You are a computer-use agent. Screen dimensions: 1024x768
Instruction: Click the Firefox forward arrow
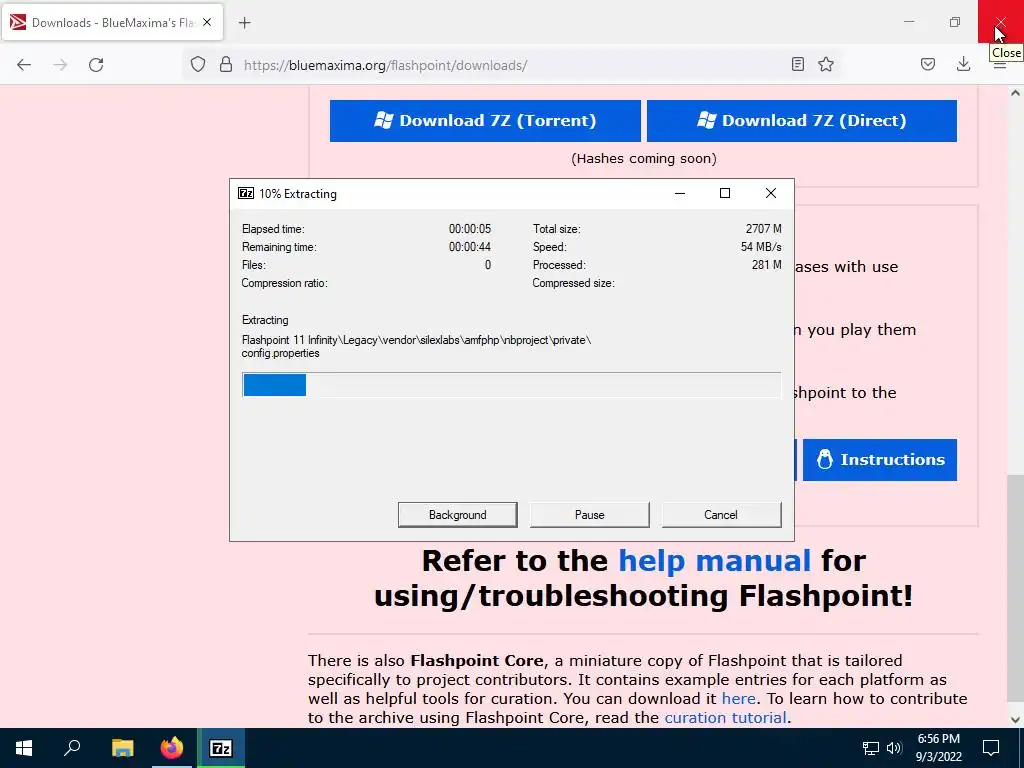coord(60,65)
